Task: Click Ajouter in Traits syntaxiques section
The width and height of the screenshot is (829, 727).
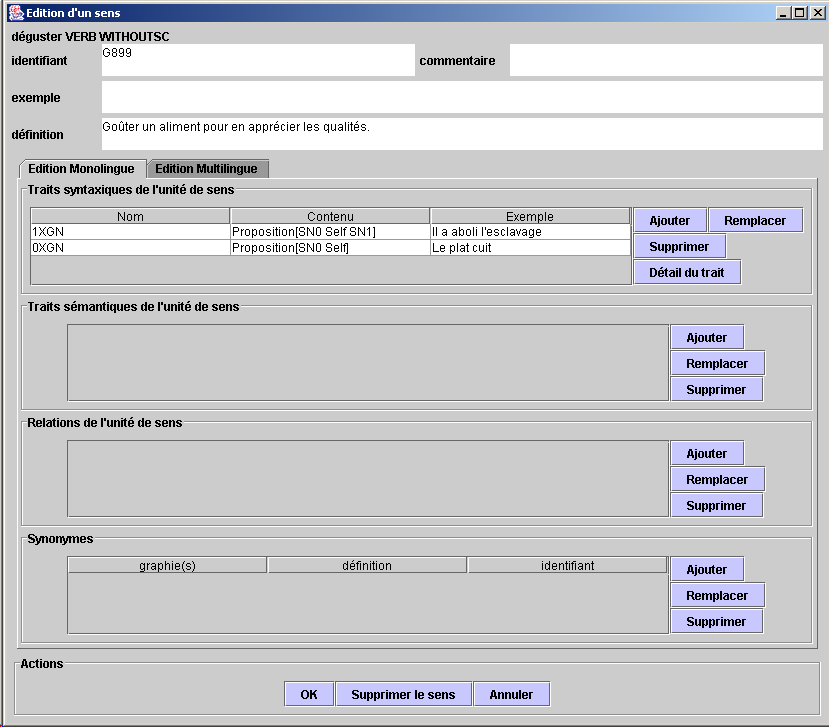Action: [x=669, y=221]
